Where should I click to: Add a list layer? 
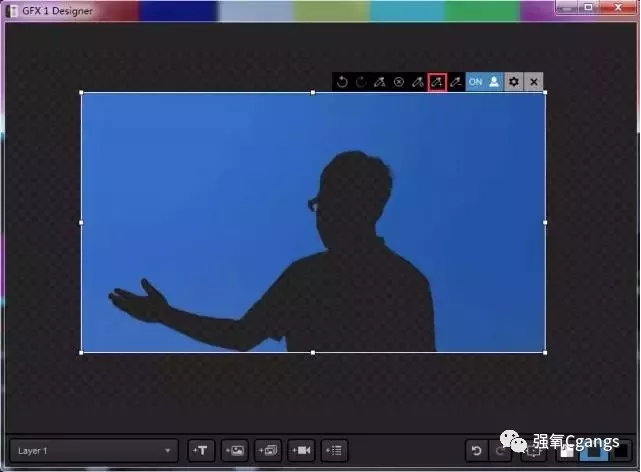coord(334,451)
